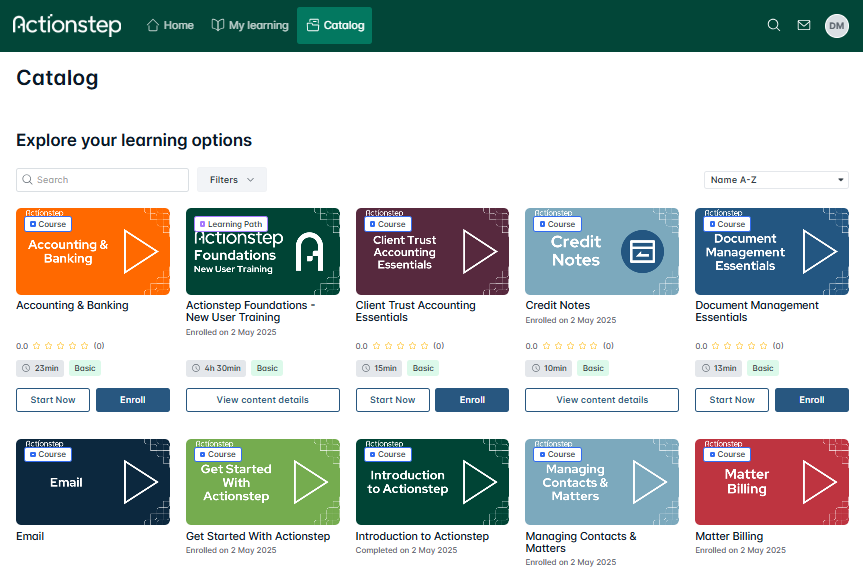The image size is (863, 569).
Task: View content details for Actionstep Foundations
Action: [263, 400]
